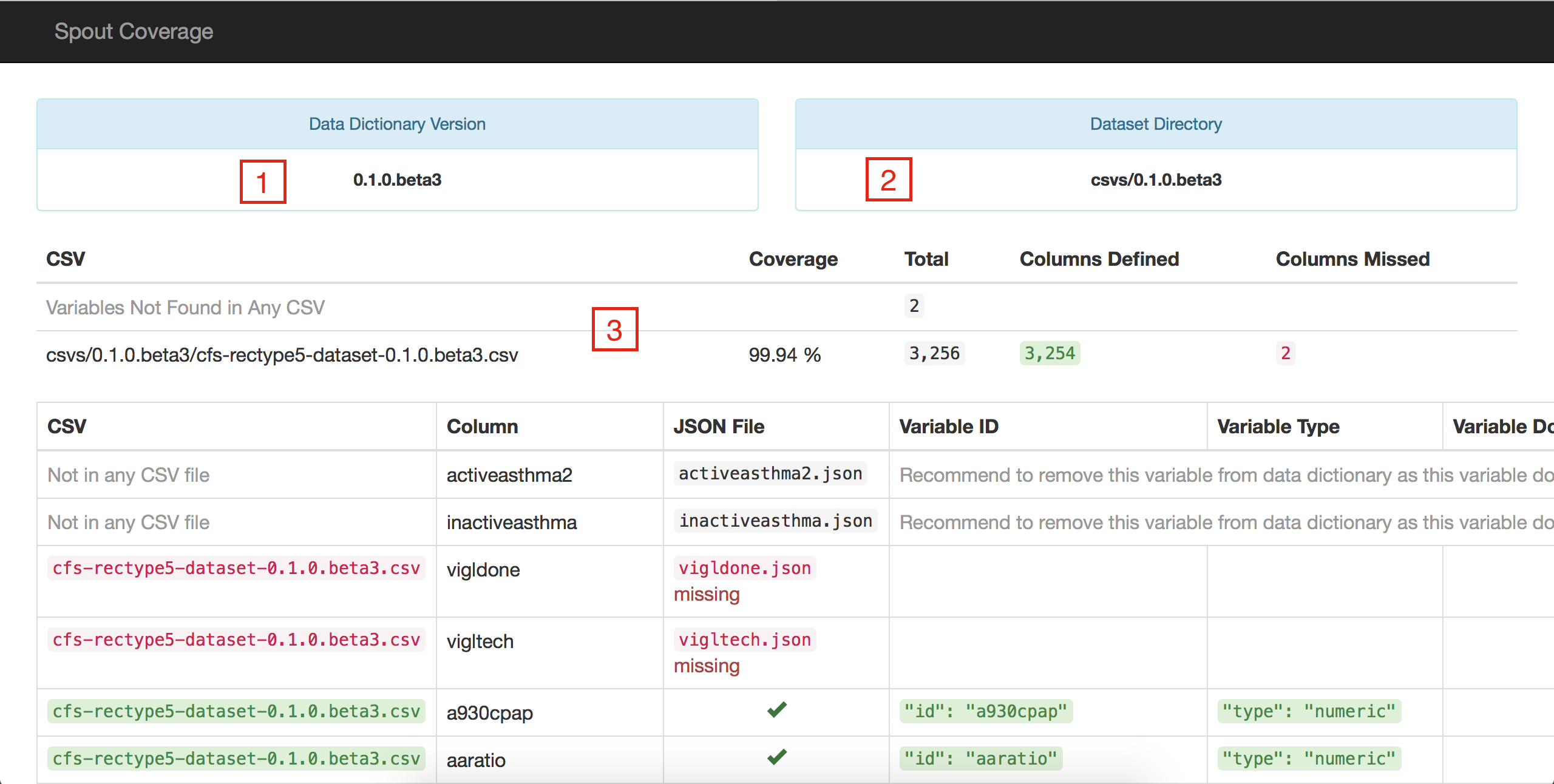Screen dimensions: 1554x784
Task: Click the inactiveasthma.json file label
Action: point(775,521)
